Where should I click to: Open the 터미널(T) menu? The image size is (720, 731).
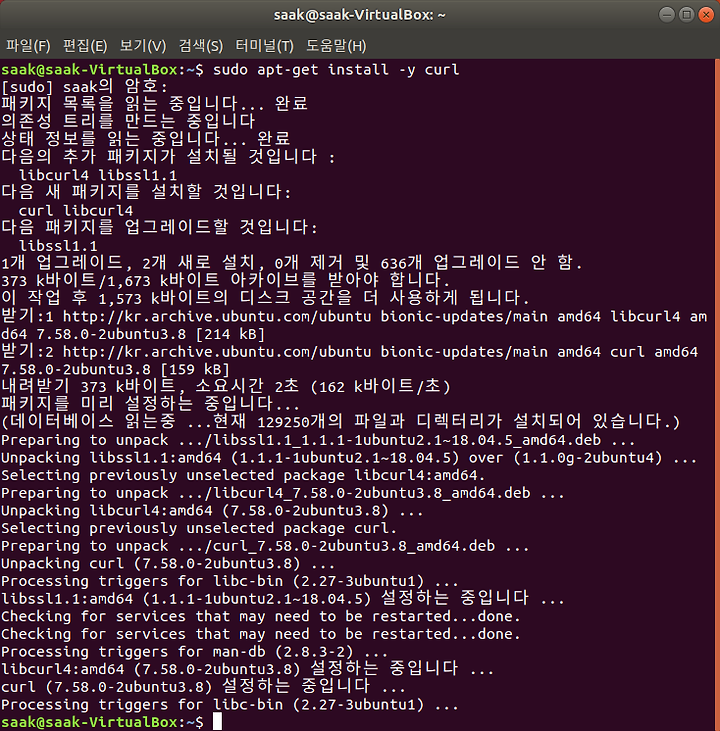click(264, 46)
